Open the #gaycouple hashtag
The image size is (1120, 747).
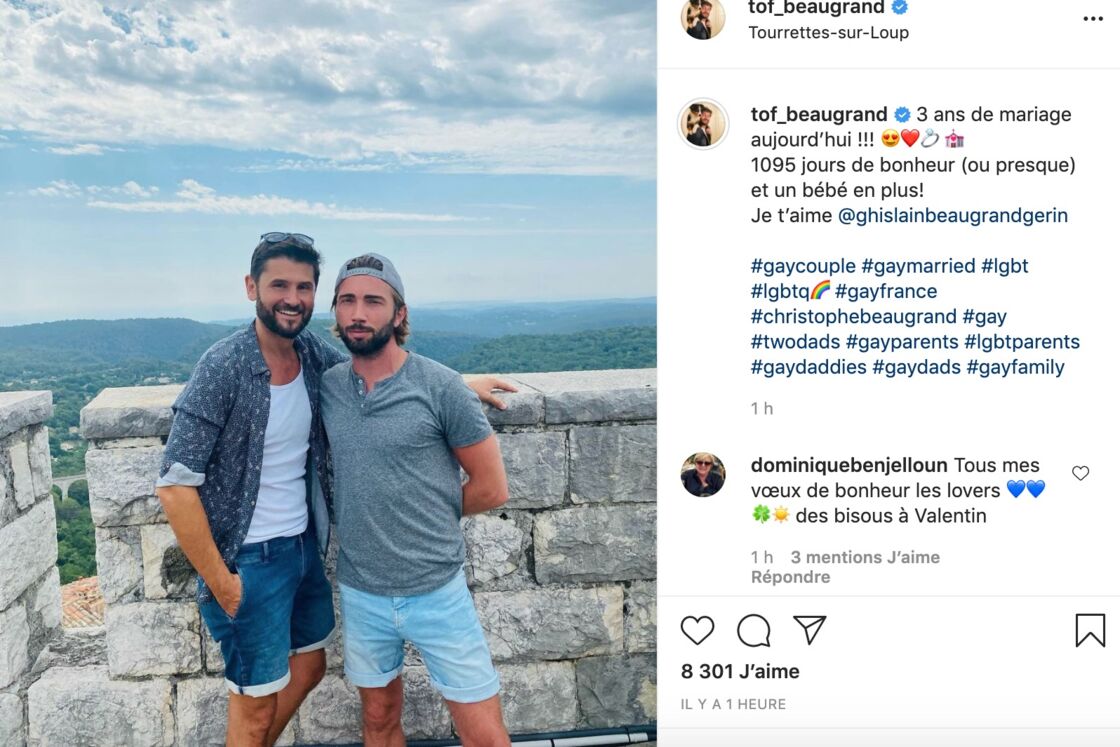803,266
